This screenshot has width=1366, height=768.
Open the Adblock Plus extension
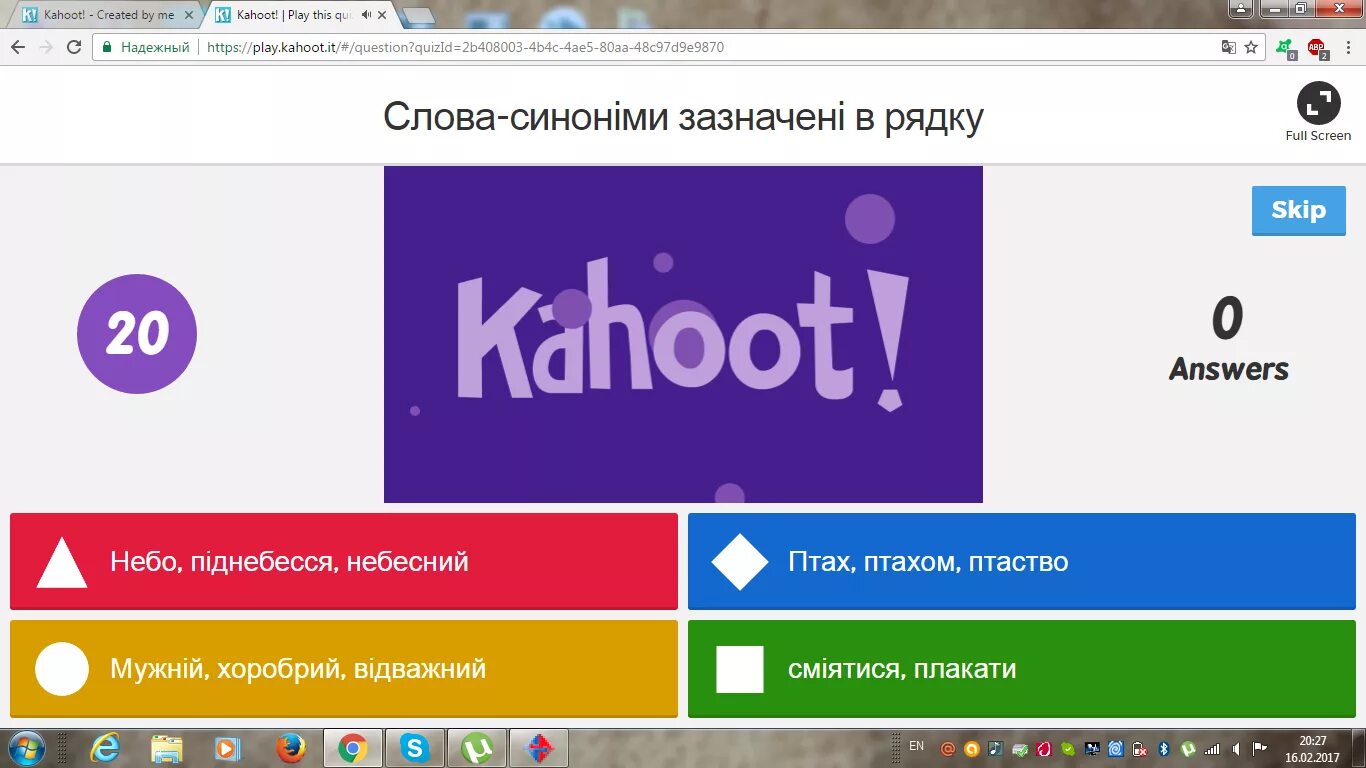click(1317, 47)
